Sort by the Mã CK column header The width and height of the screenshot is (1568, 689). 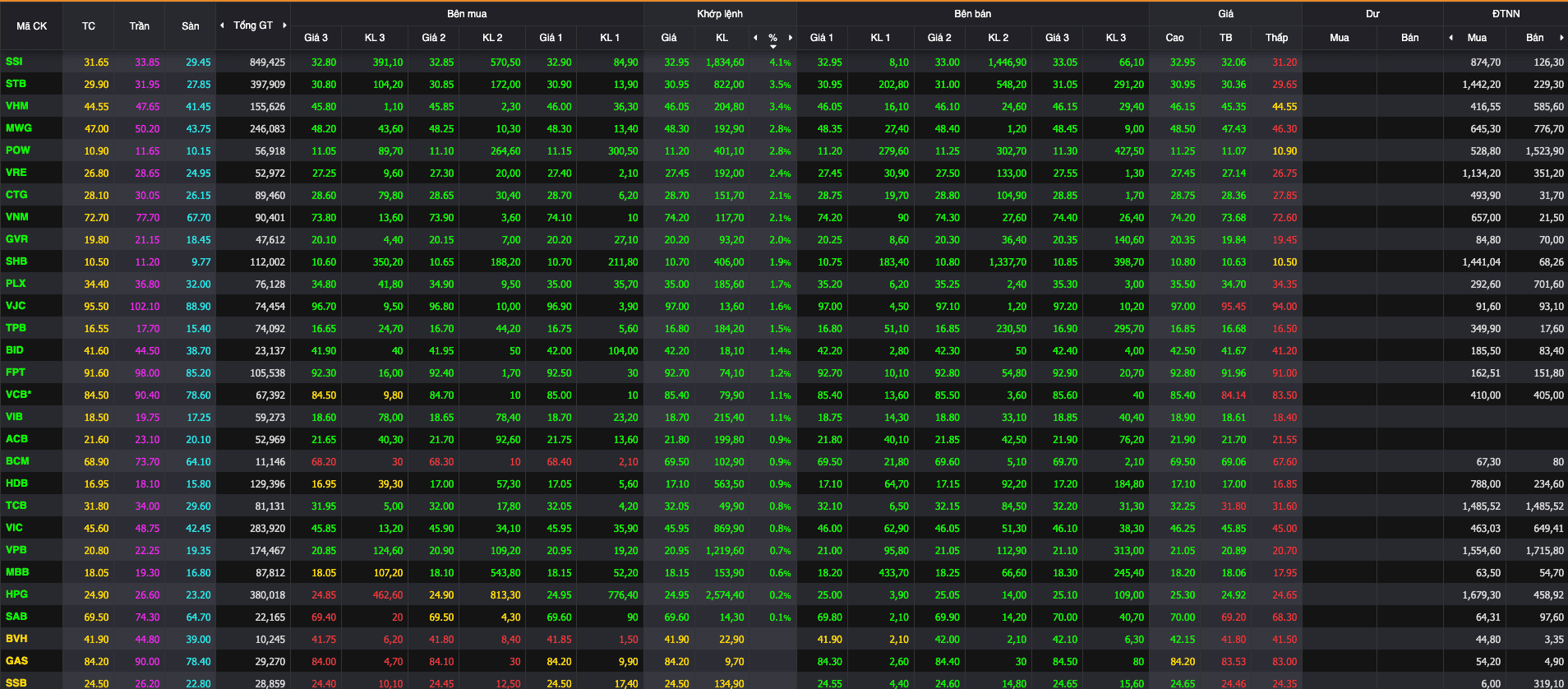31,26
